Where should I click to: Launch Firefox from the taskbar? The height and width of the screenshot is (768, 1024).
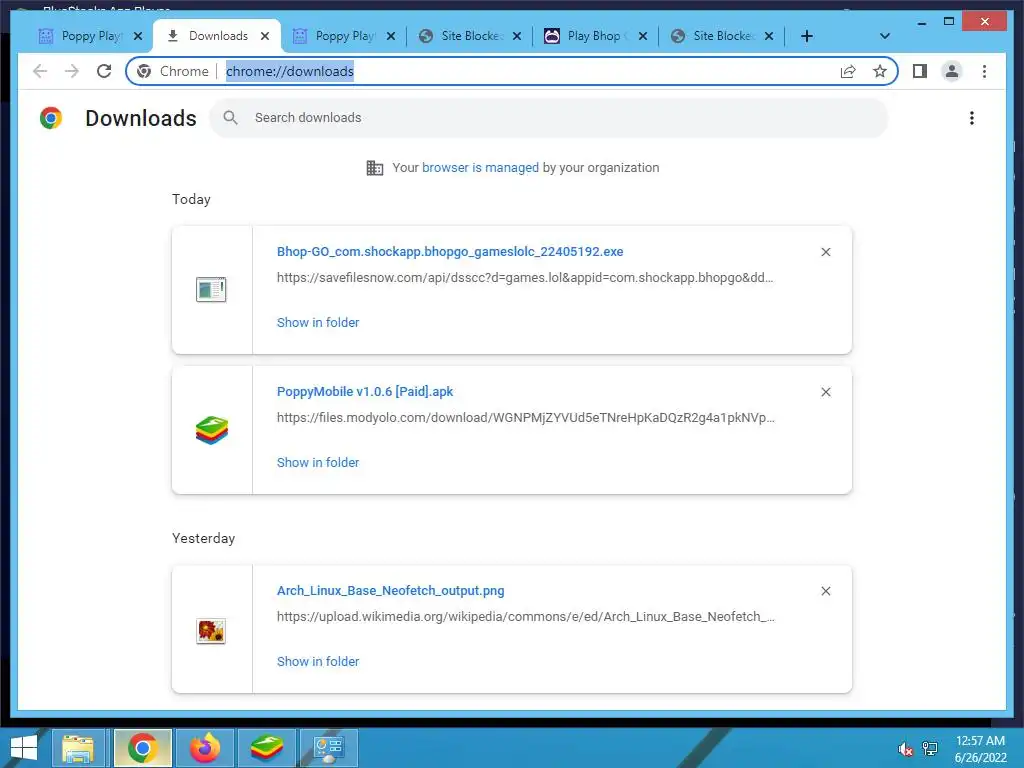[205, 748]
